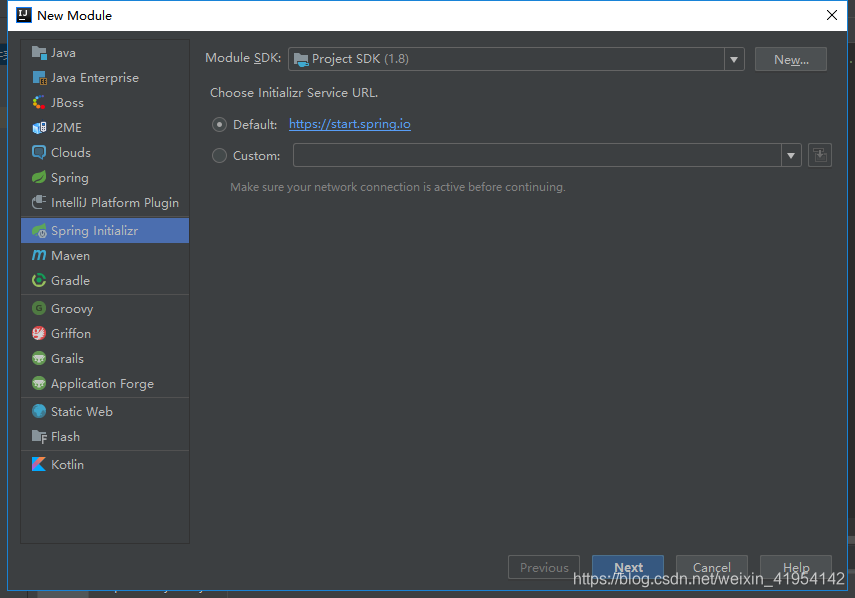Select Maven in module list
The height and width of the screenshot is (598, 855).
tap(105, 256)
